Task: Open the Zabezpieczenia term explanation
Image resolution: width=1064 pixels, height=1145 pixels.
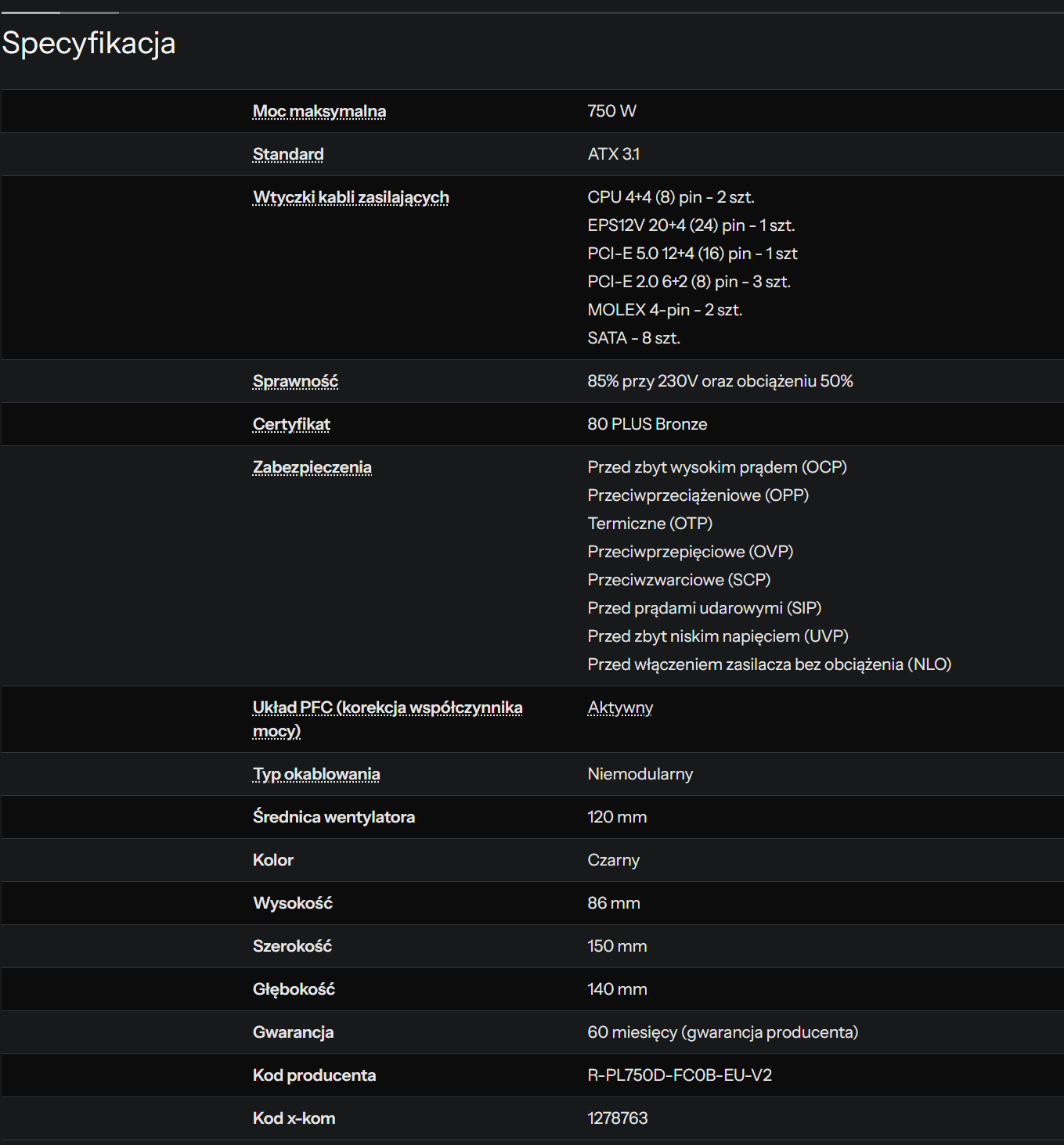Action: tap(312, 467)
